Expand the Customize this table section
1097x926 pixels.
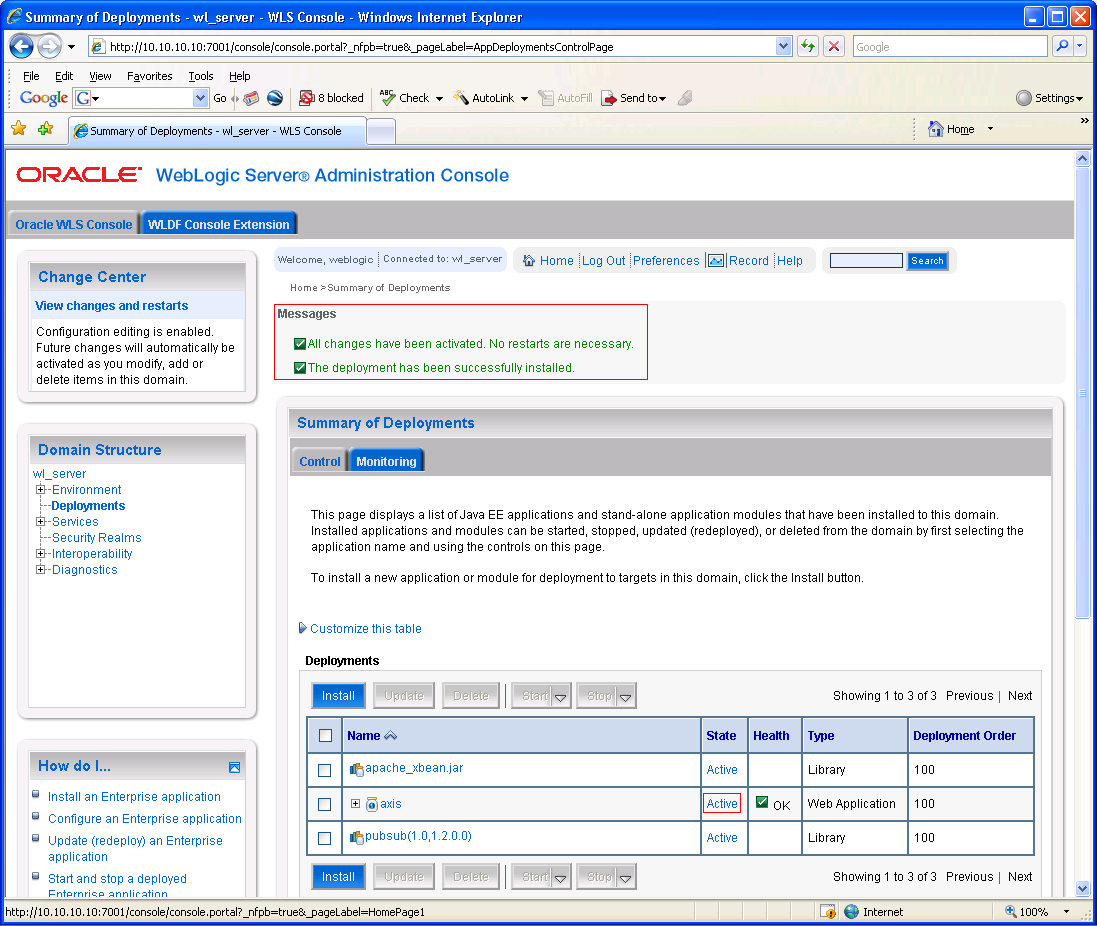pos(303,628)
